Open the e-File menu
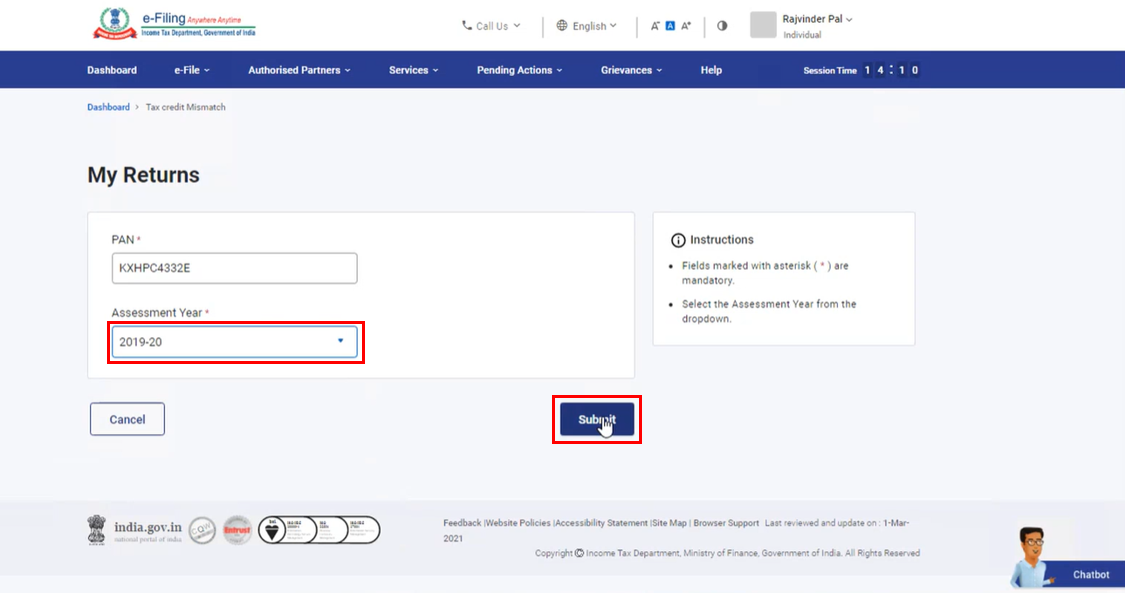 (x=192, y=70)
